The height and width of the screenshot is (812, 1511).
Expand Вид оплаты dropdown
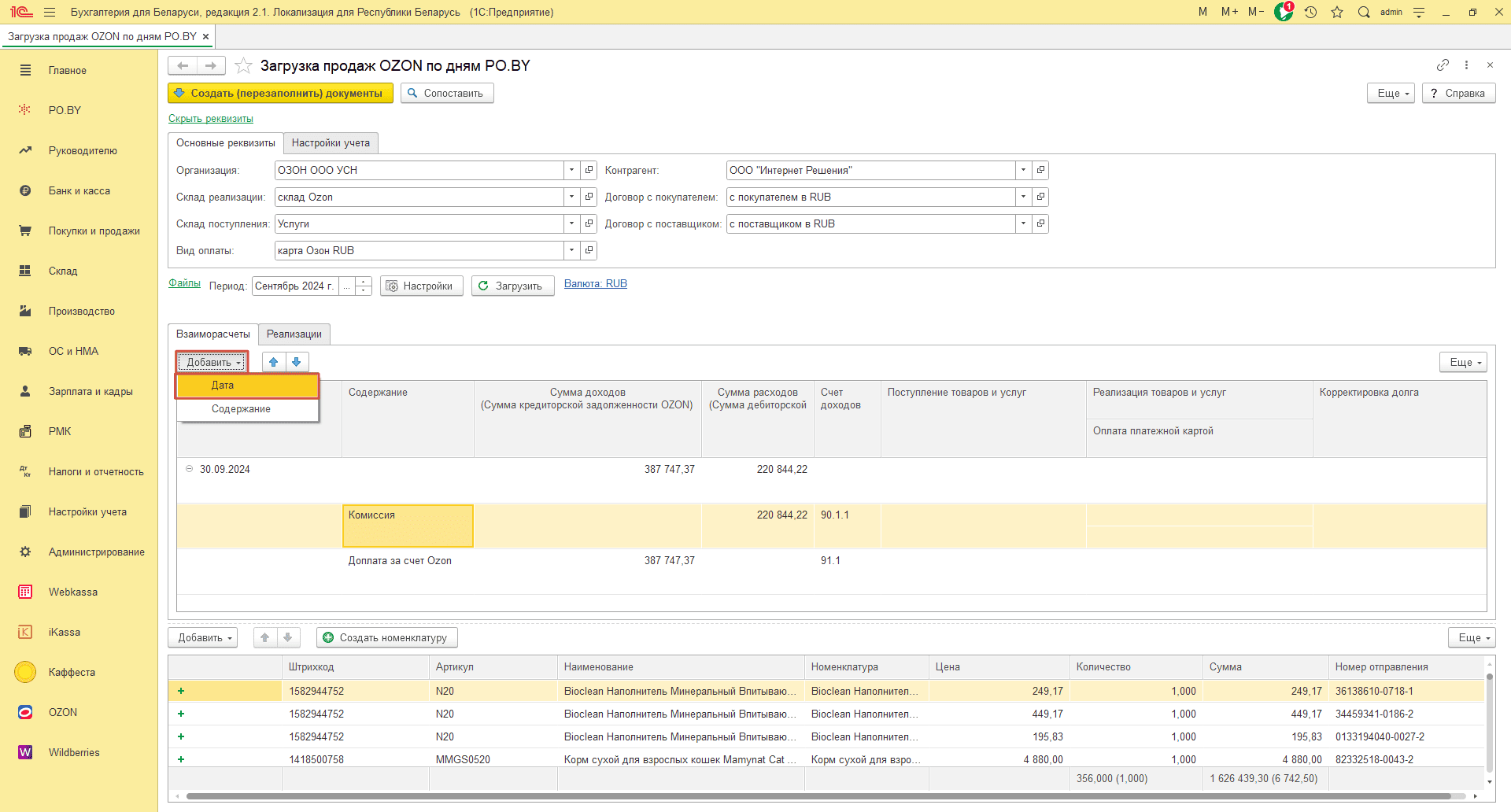[x=572, y=250]
